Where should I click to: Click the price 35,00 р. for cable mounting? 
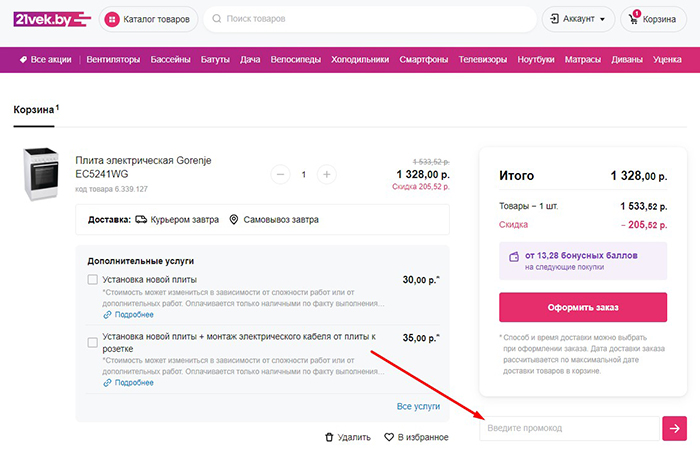click(x=421, y=338)
